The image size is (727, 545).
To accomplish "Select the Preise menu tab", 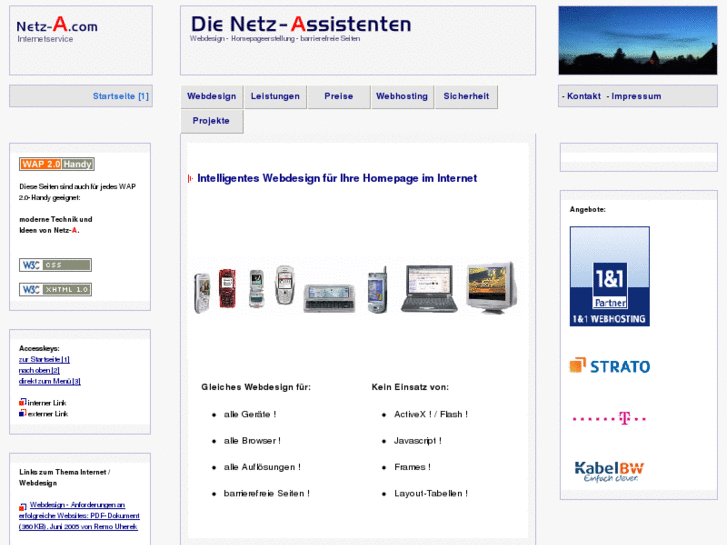I will [x=339, y=96].
